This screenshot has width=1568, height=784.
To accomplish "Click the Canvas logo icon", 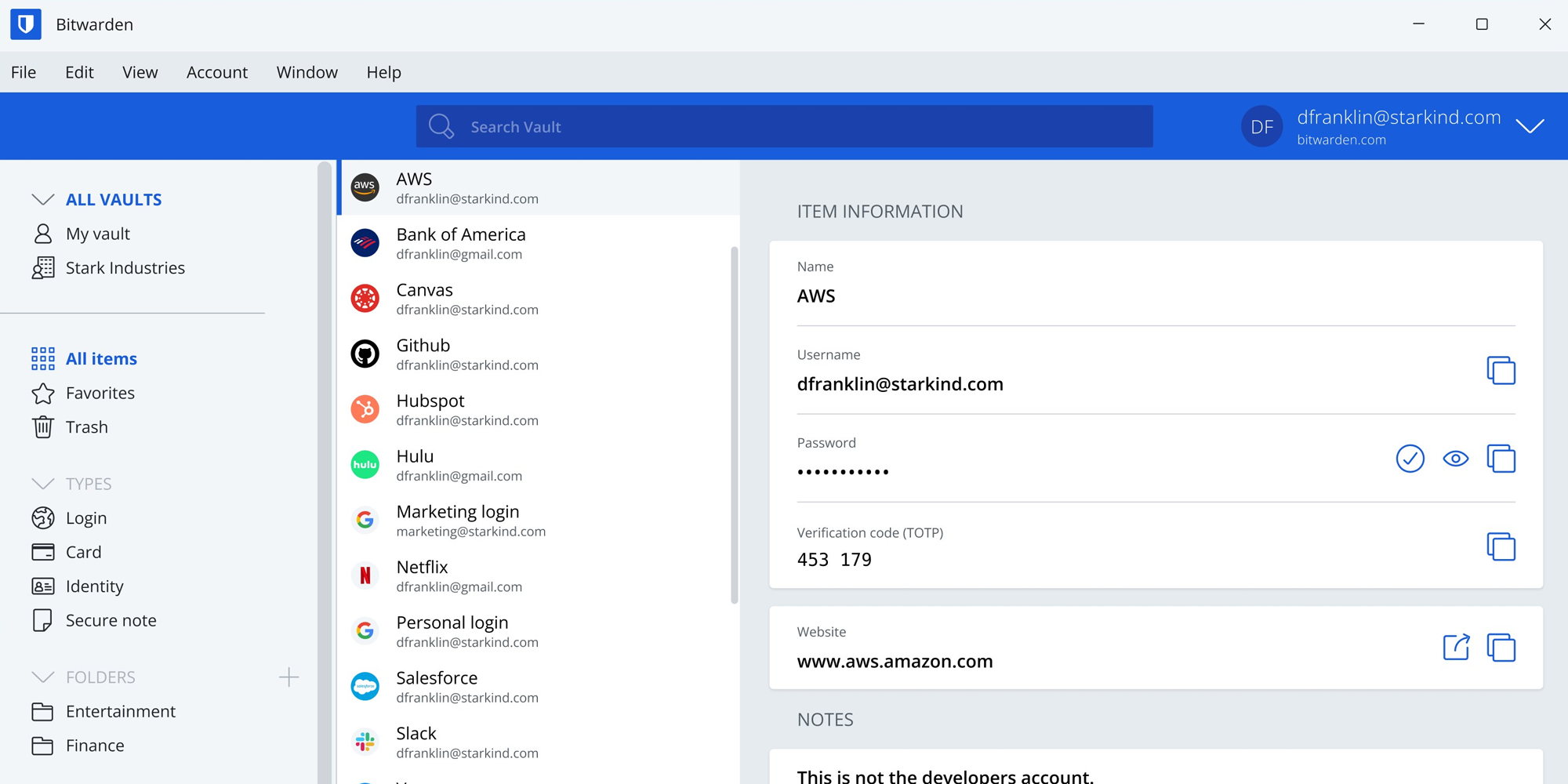I will pos(365,299).
